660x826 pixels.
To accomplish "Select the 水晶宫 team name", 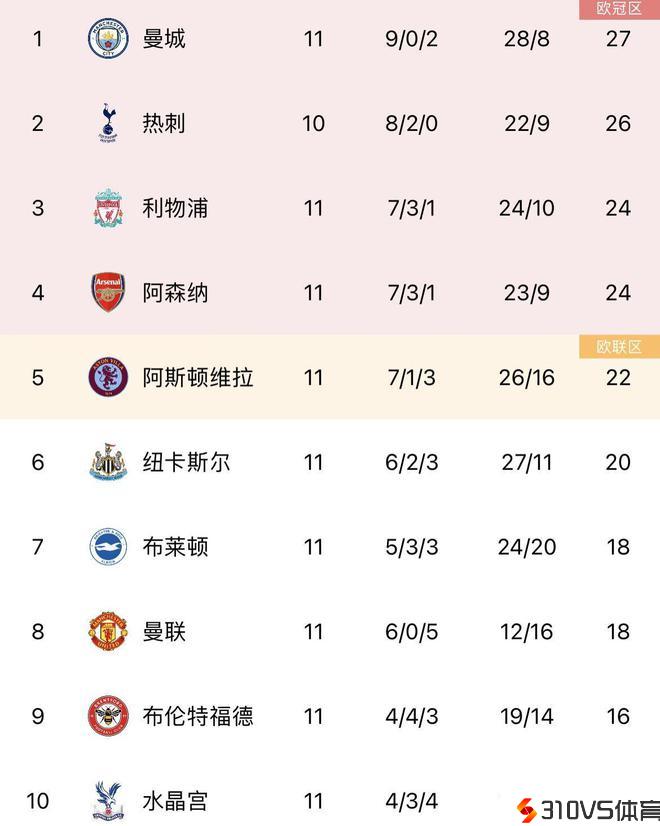I will coord(175,801).
